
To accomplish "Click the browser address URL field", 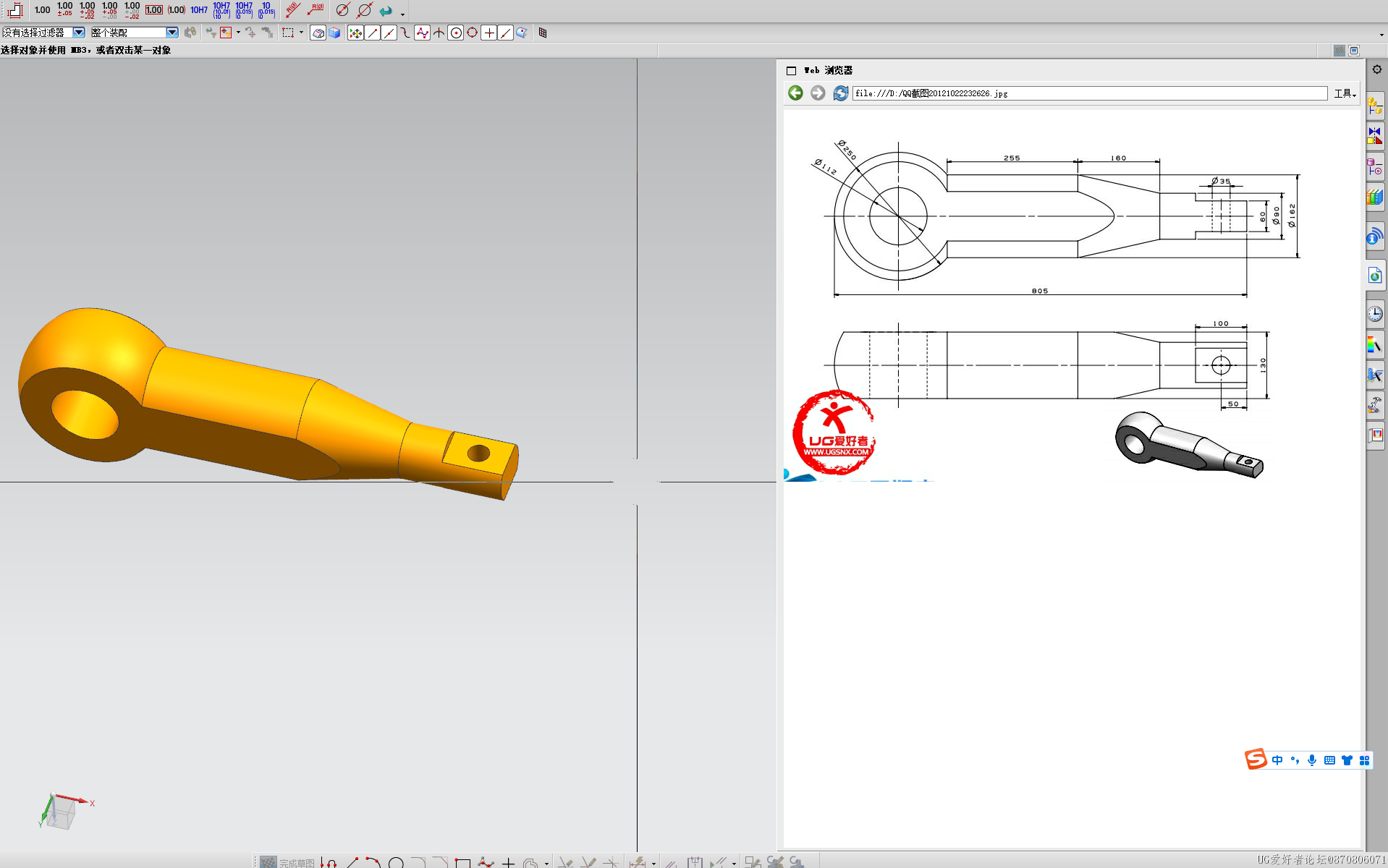I will [1090, 93].
